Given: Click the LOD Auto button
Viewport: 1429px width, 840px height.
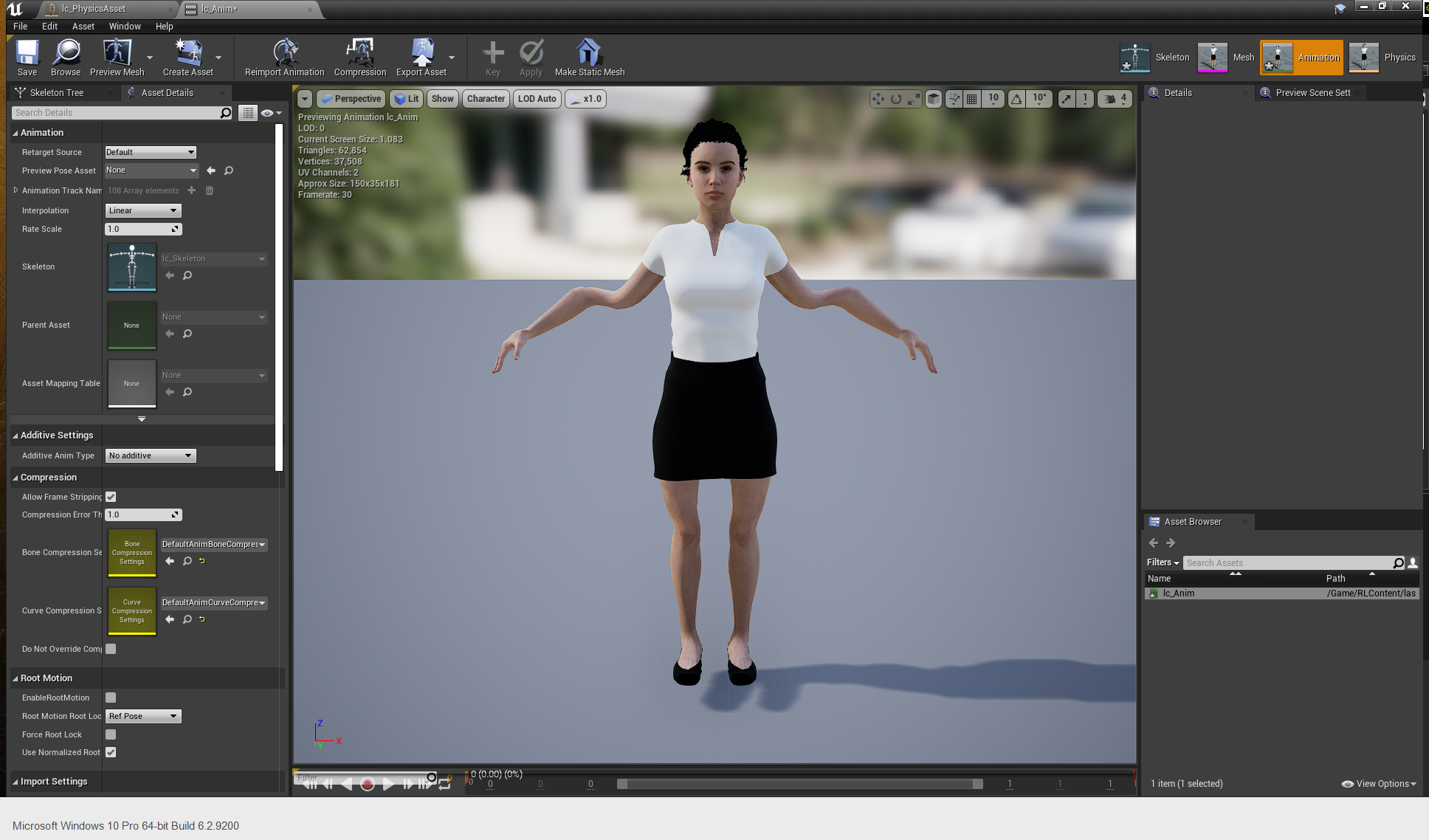Looking at the screenshot, I should click(x=537, y=99).
